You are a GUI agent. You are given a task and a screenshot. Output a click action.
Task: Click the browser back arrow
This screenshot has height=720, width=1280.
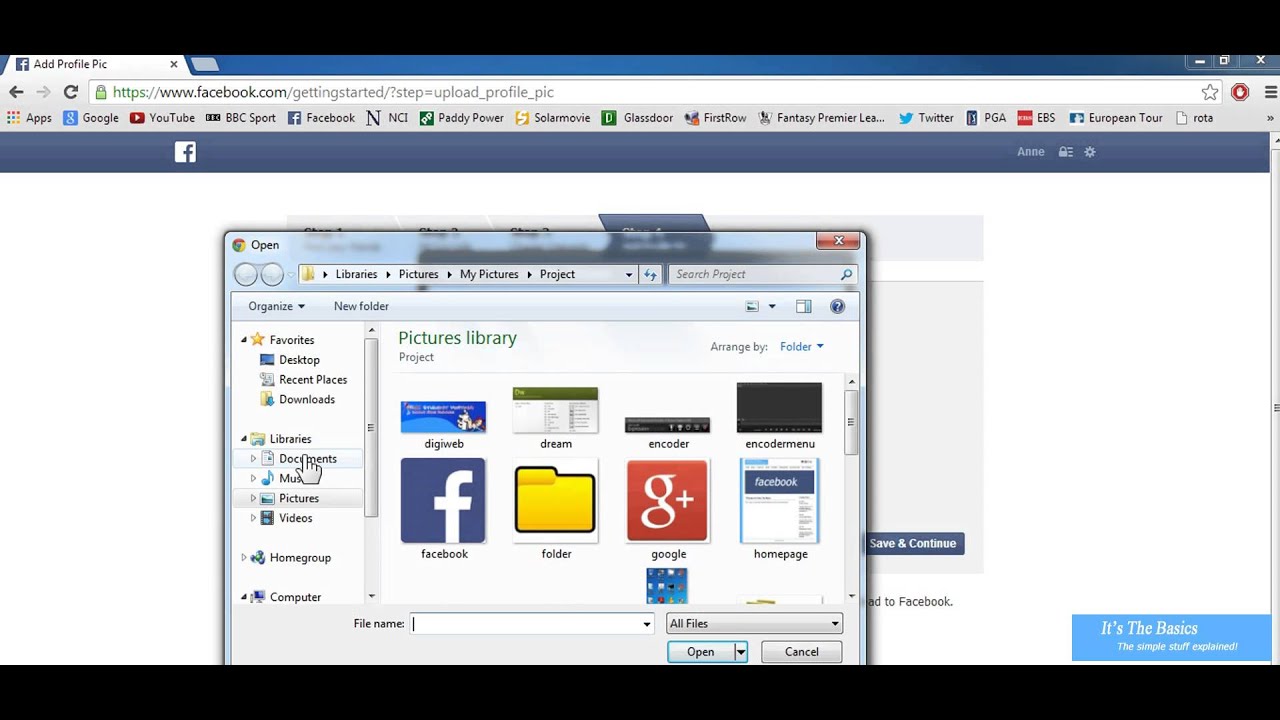pyautogui.click(x=16, y=92)
